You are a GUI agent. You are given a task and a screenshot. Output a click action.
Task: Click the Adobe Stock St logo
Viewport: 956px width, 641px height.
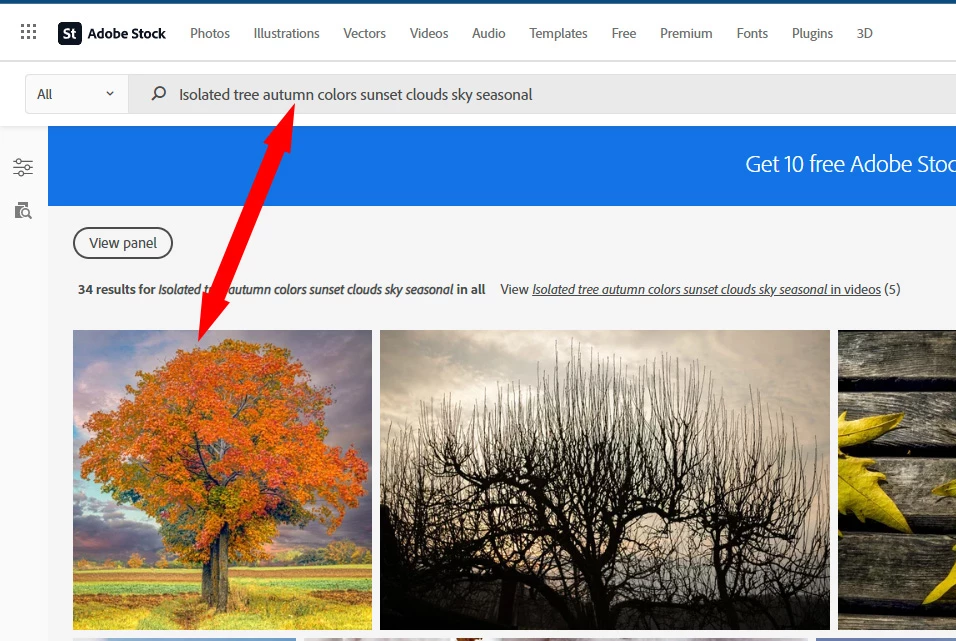(x=70, y=34)
